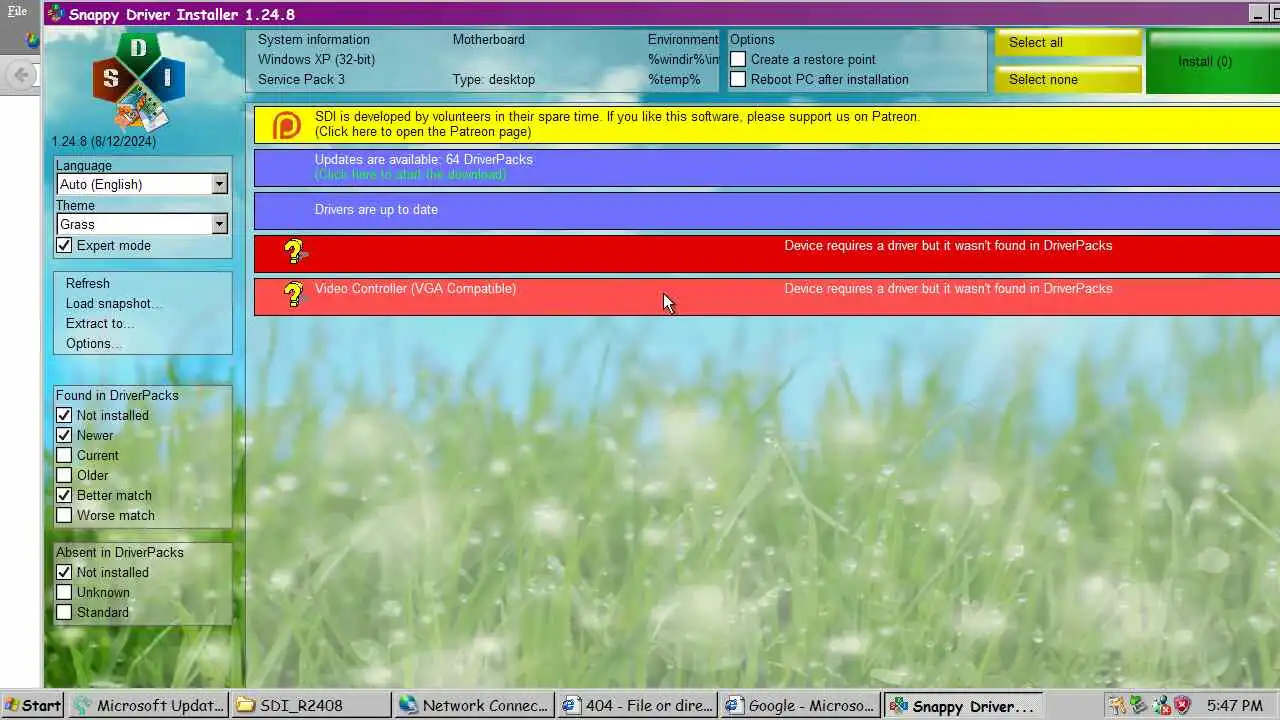Switch to Microsoft Update taskbar window
Viewport: 1280px width, 720px height.
coord(148,705)
